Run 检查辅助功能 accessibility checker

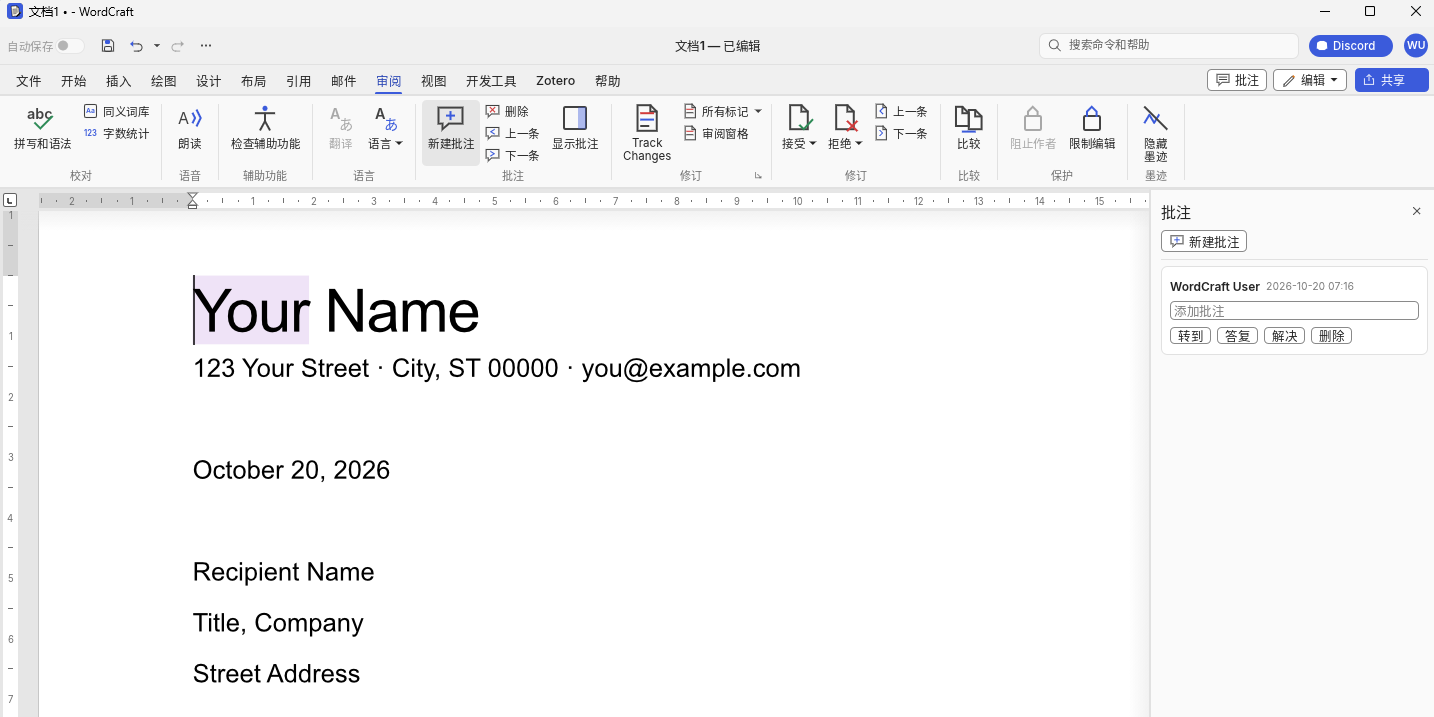[x=265, y=129]
